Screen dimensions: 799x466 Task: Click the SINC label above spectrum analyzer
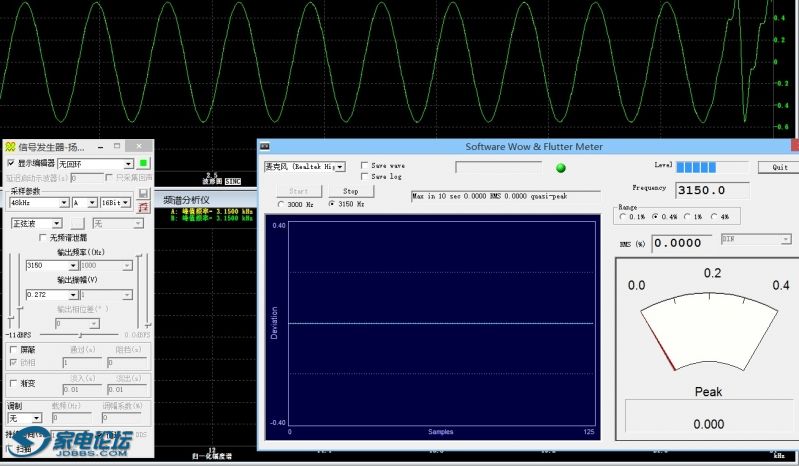(x=233, y=181)
